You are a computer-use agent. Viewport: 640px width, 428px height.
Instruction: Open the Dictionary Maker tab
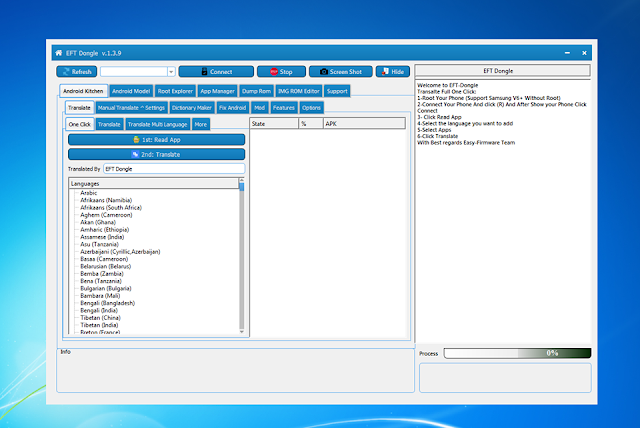point(191,108)
